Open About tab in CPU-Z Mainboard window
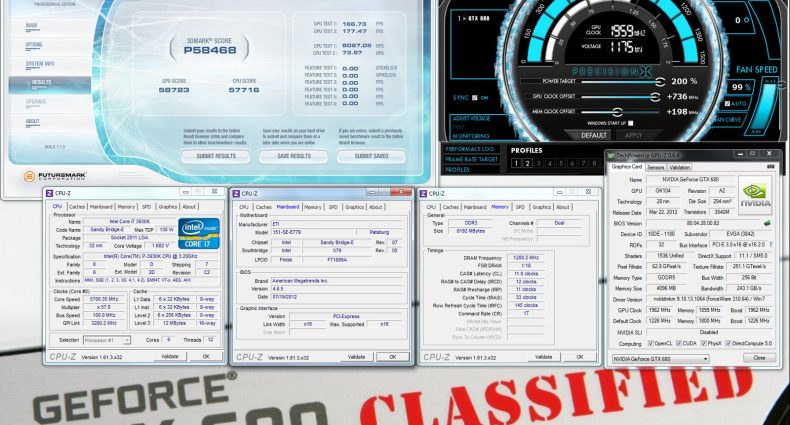790x425 pixels. pos(376,207)
